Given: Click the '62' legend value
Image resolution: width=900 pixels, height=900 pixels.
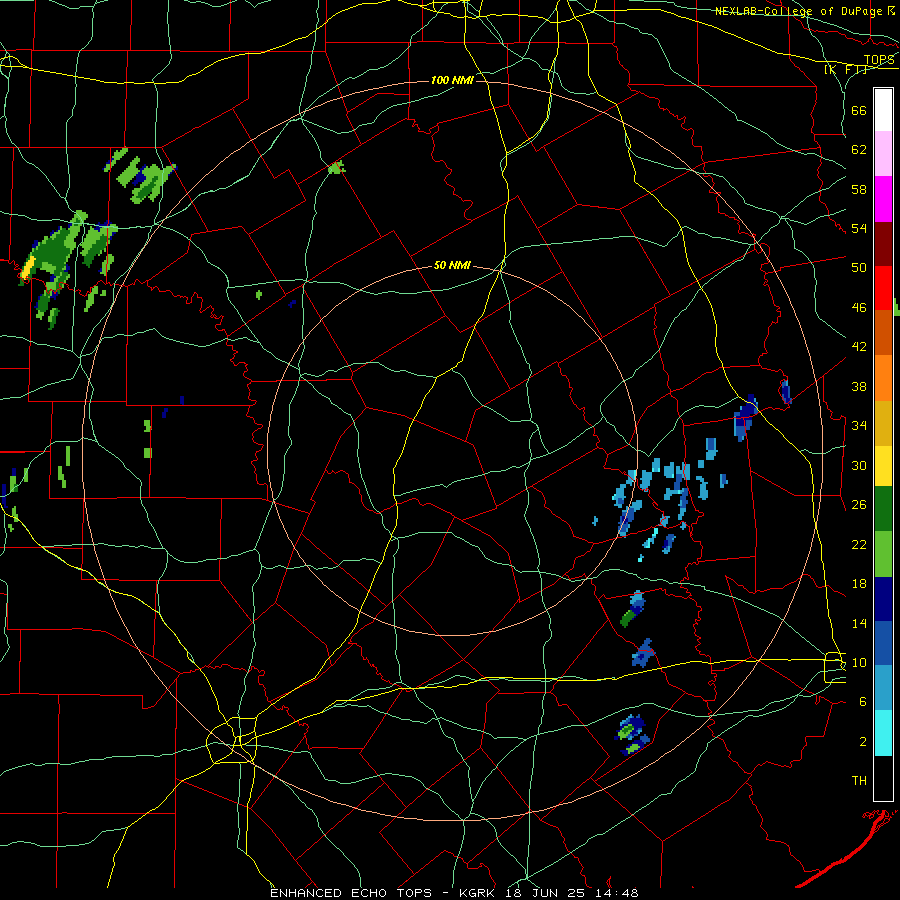Looking at the screenshot, I should 859,149.
